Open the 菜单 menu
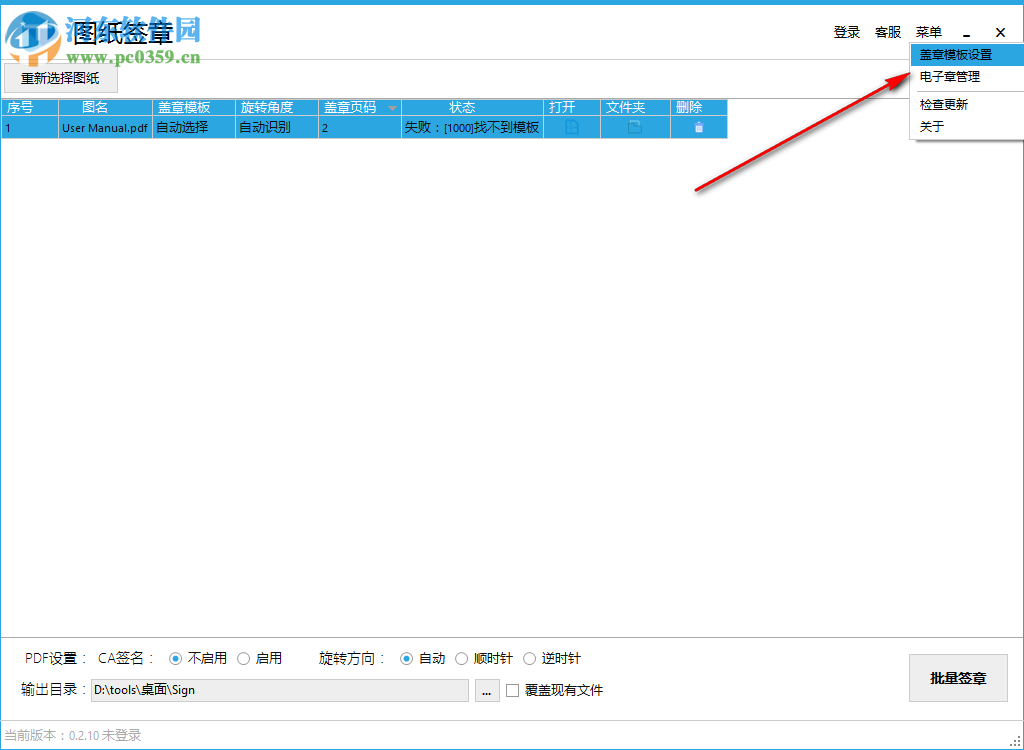Viewport: 1024px width, 750px height. point(928,31)
